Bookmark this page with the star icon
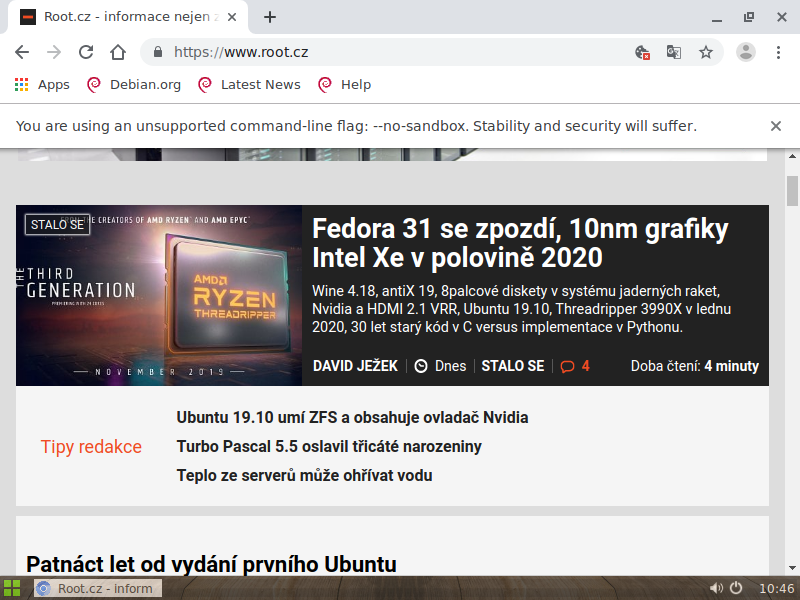Screen dimensions: 800x600 click(x=706, y=52)
